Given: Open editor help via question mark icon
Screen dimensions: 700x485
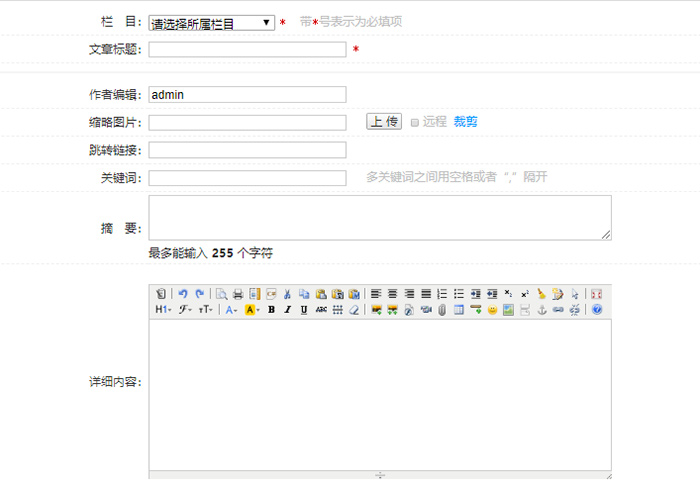Looking at the screenshot, I should [597, 310].
